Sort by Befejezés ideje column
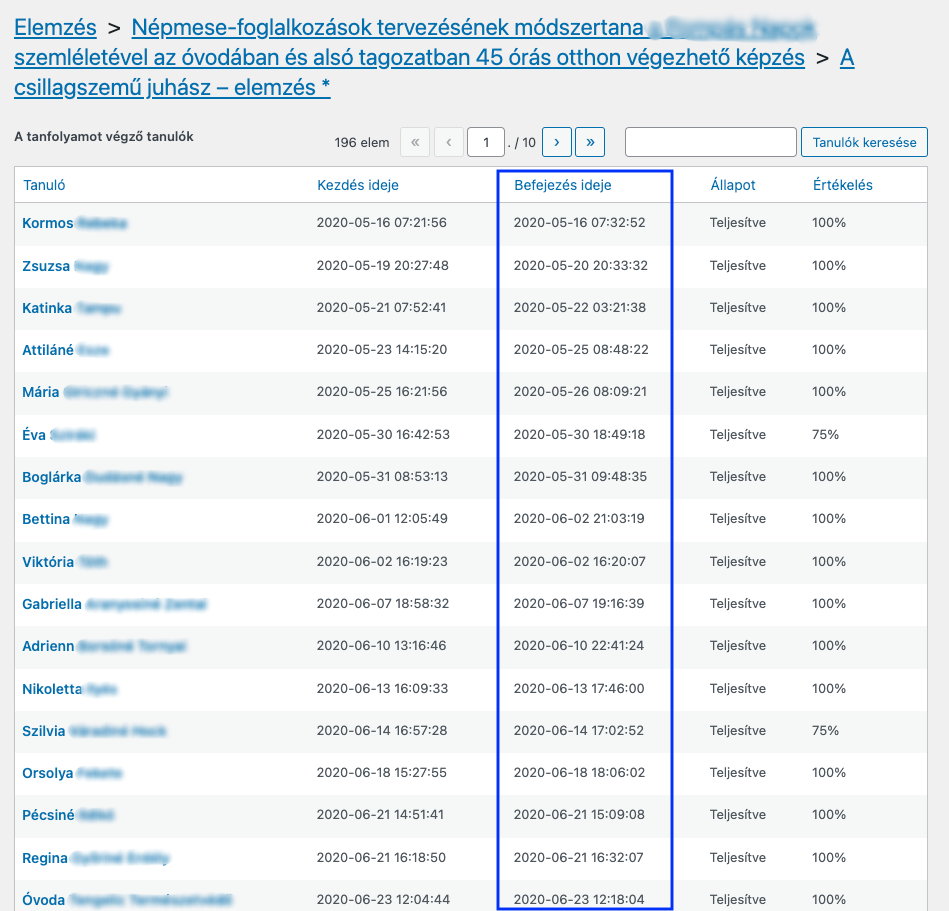949x911 pixels. (562, 185)
